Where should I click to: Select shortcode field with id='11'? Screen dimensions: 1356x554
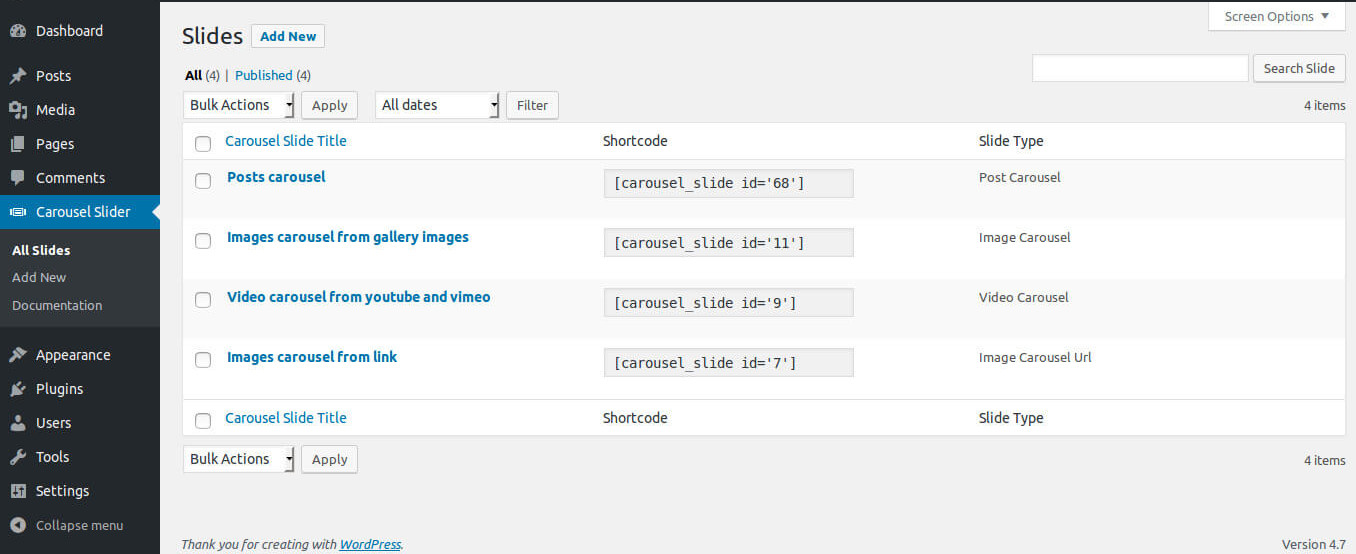coord(729,243)
